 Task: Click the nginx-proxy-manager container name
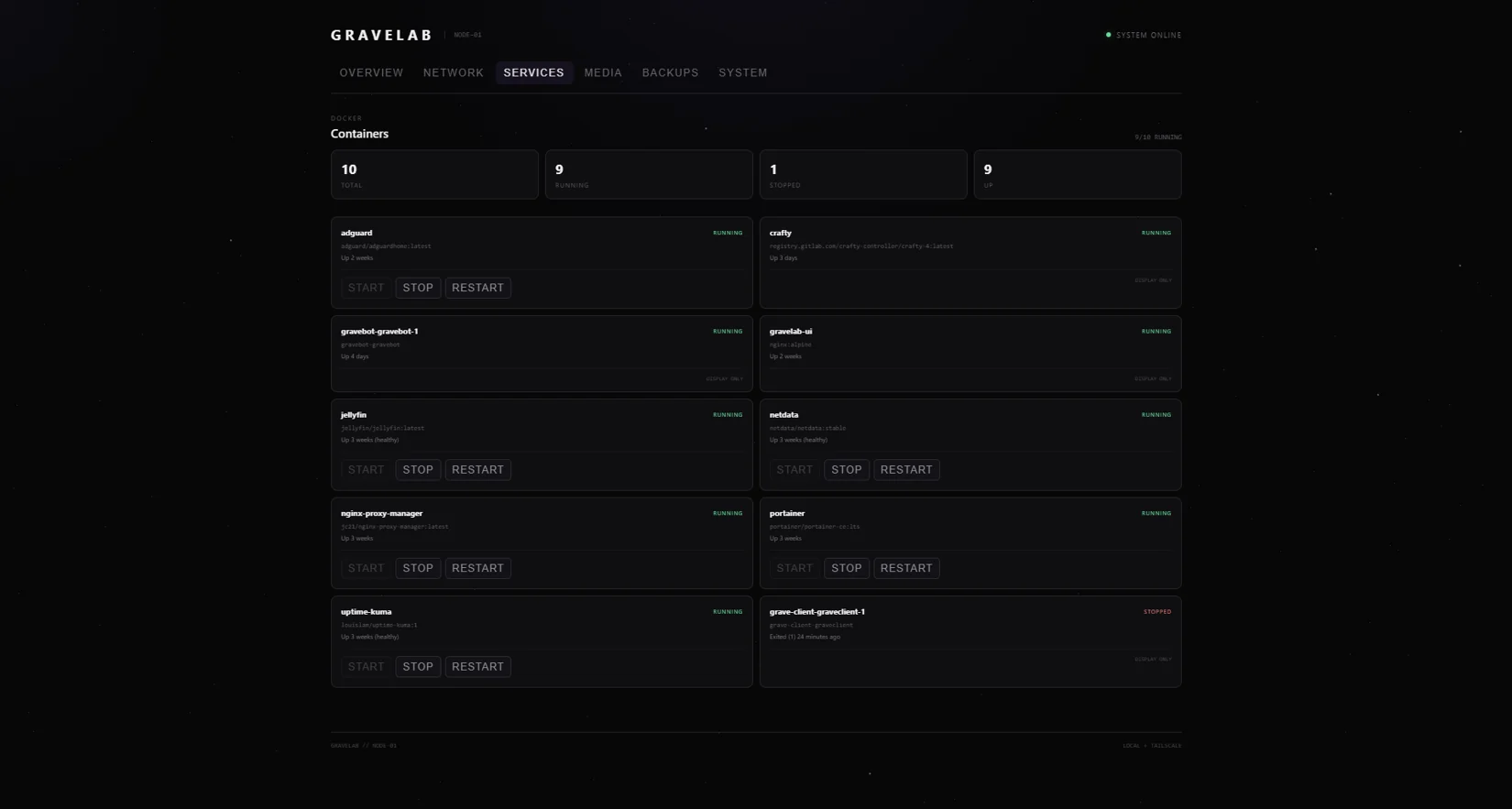click(x=382, y=513)
